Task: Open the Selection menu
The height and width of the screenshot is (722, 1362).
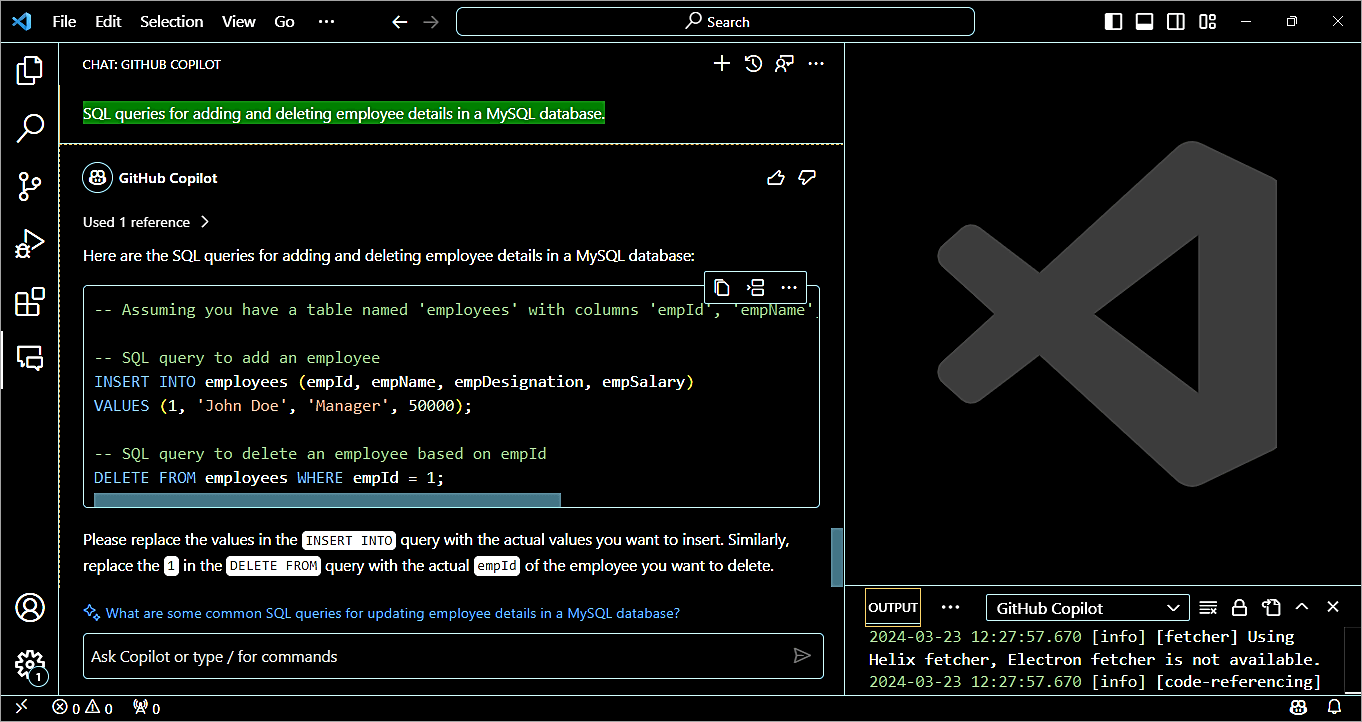Action: pyautogui.click(x=171, y=22)
